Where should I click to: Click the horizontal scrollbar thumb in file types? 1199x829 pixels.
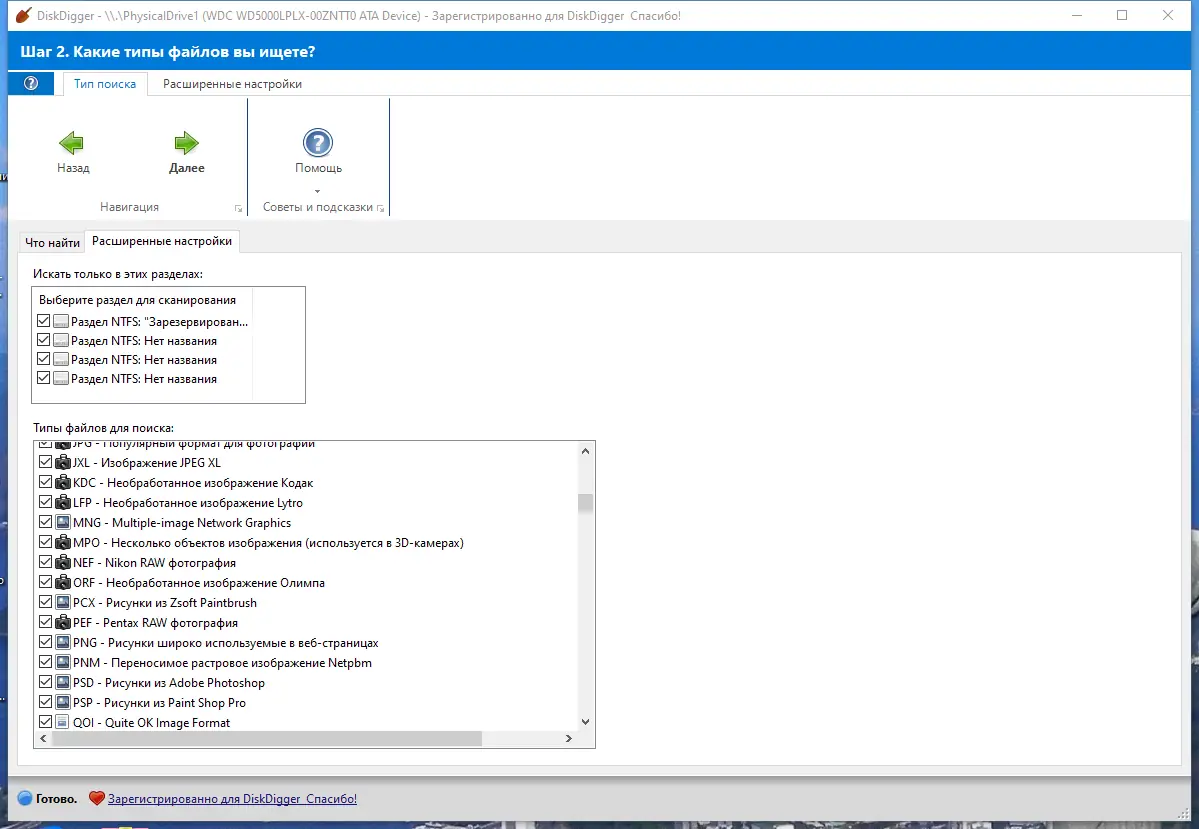click(x=267, y=739)
